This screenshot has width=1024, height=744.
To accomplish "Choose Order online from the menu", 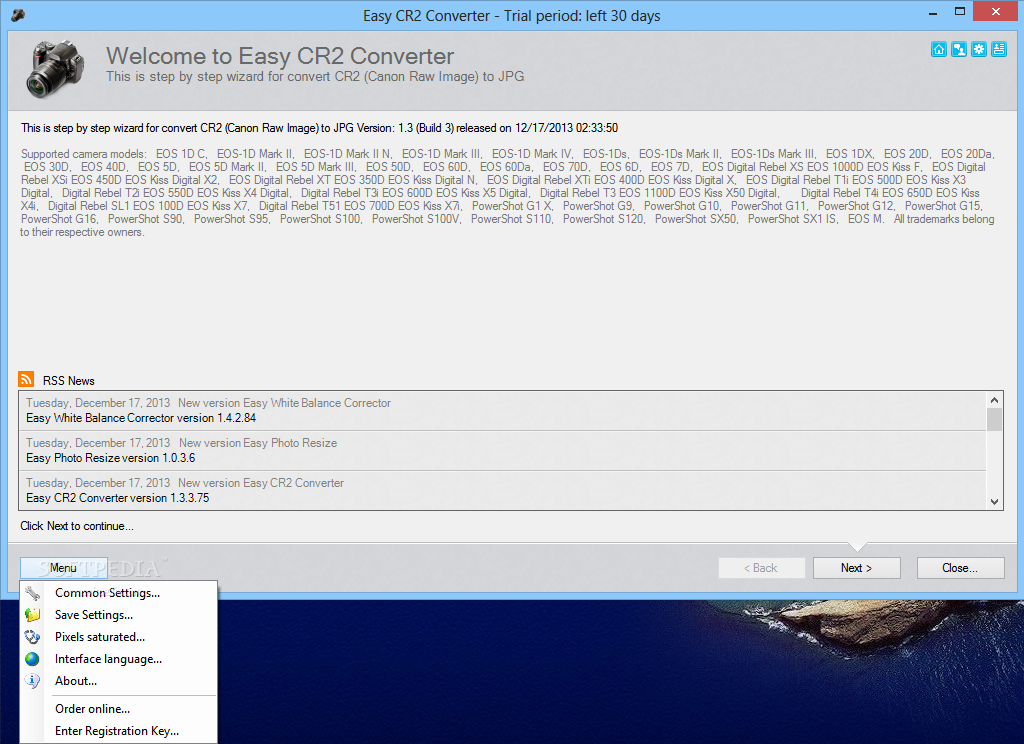I will [118, 709].
